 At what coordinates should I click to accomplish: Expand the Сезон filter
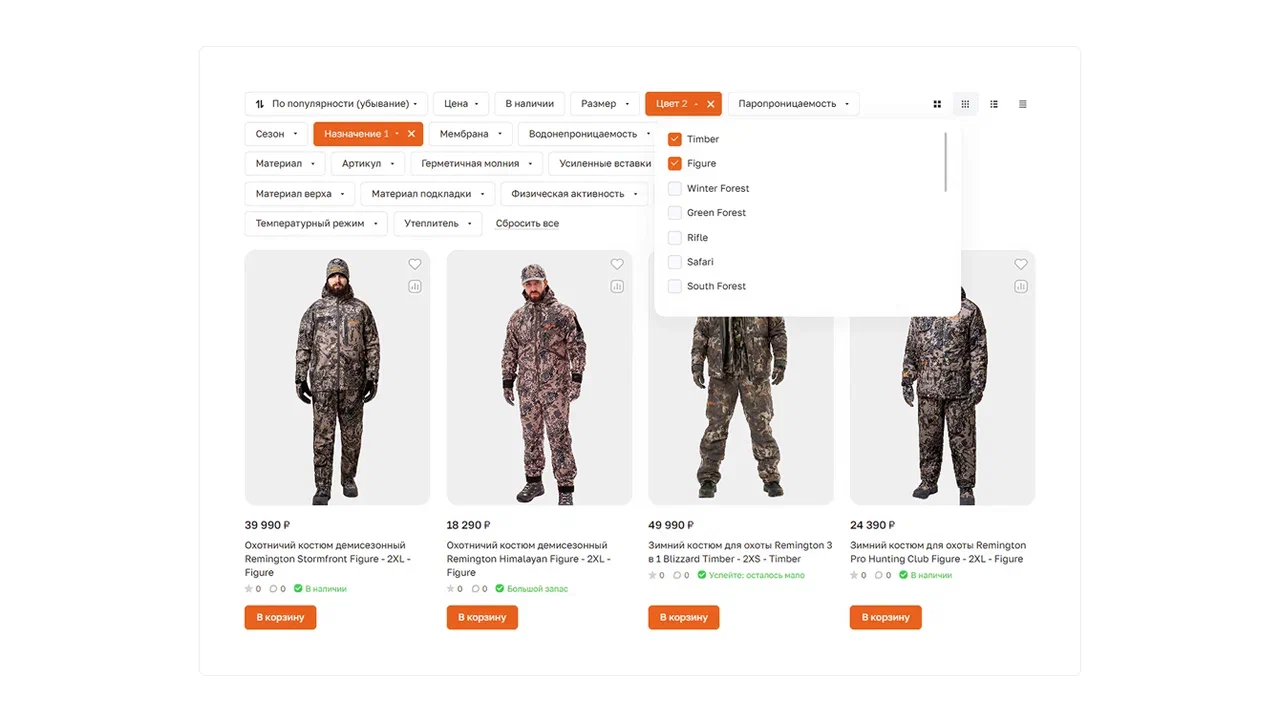click(276, 134)
